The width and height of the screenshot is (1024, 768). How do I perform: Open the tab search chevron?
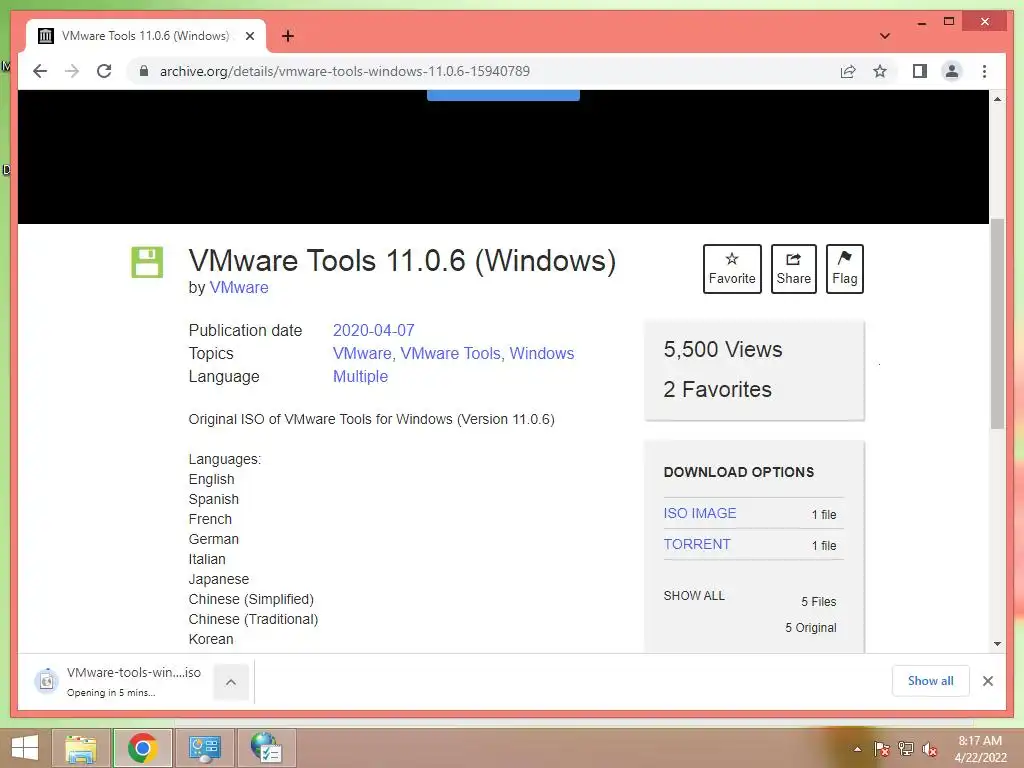pyautogui.click(x=884, y=36)
